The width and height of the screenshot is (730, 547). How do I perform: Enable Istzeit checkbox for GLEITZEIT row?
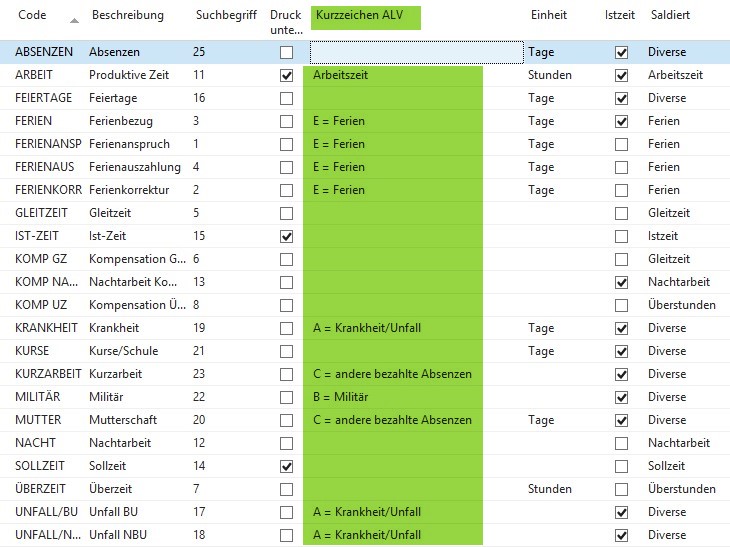point(621,213)
